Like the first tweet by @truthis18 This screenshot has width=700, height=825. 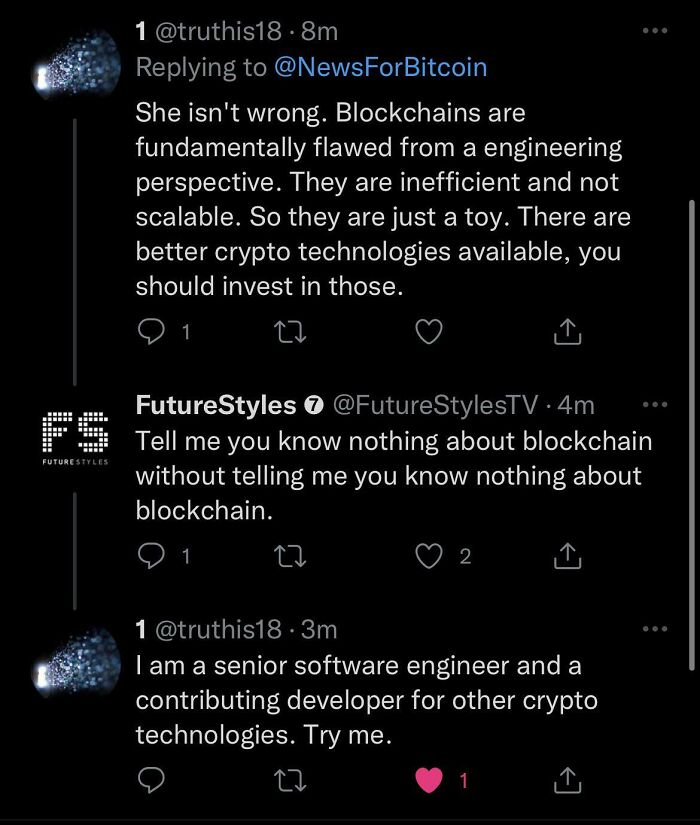click(428, 331)
